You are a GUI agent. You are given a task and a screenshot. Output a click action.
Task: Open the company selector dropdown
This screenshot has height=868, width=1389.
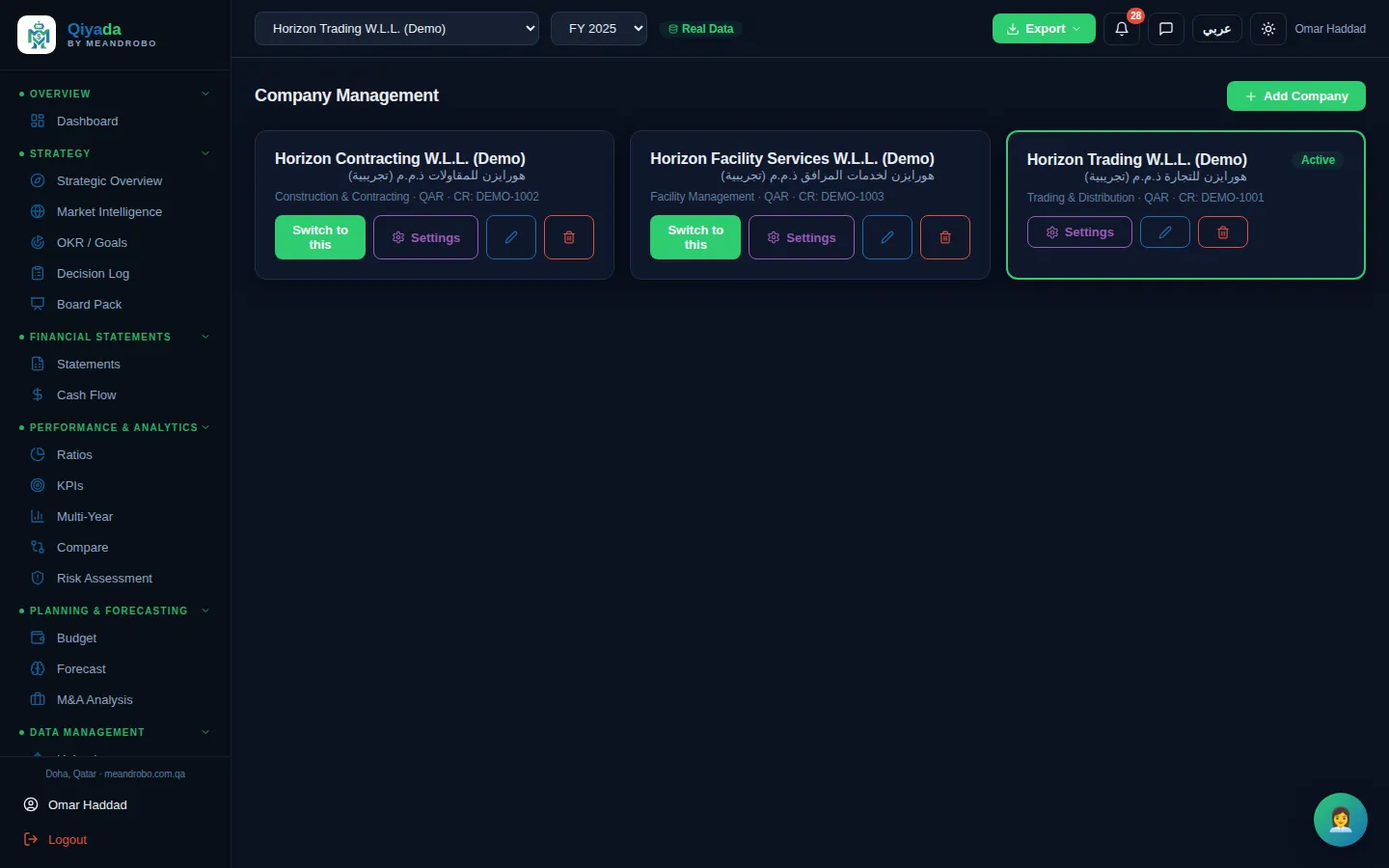(396, 29)
